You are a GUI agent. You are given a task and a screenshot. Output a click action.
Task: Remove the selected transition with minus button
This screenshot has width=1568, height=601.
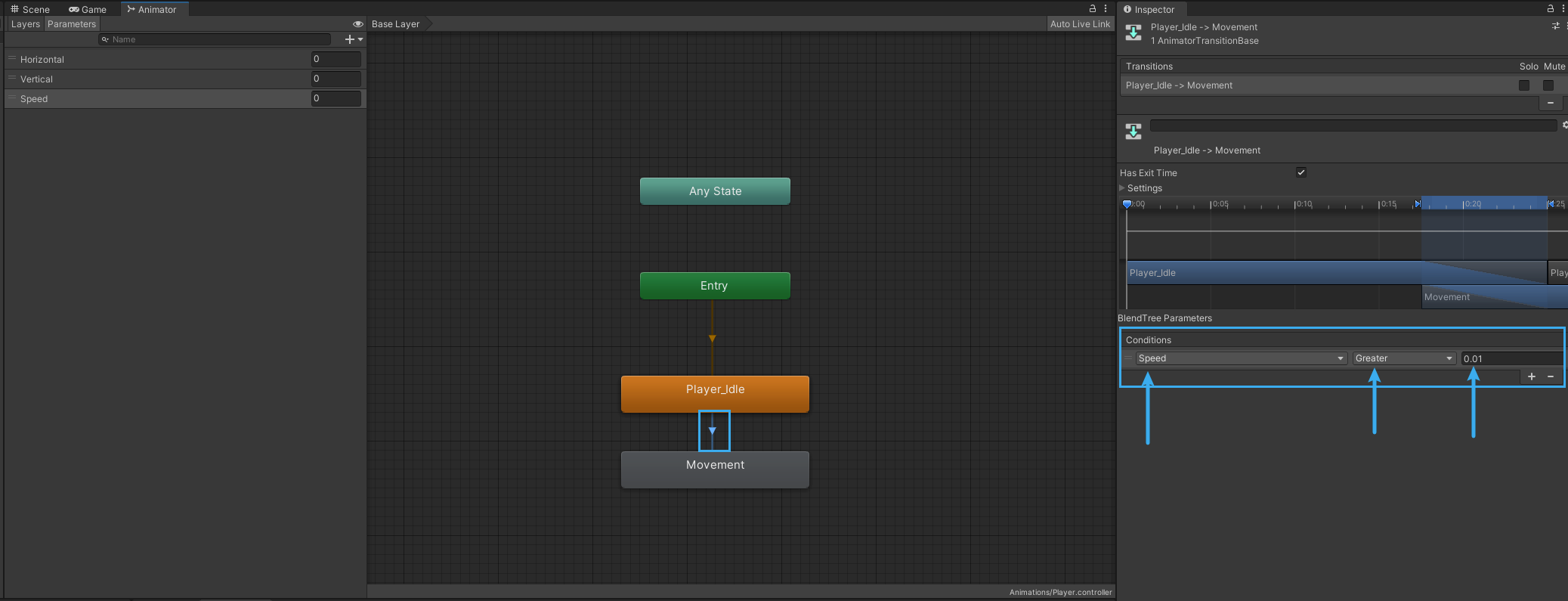point(1550,103)
